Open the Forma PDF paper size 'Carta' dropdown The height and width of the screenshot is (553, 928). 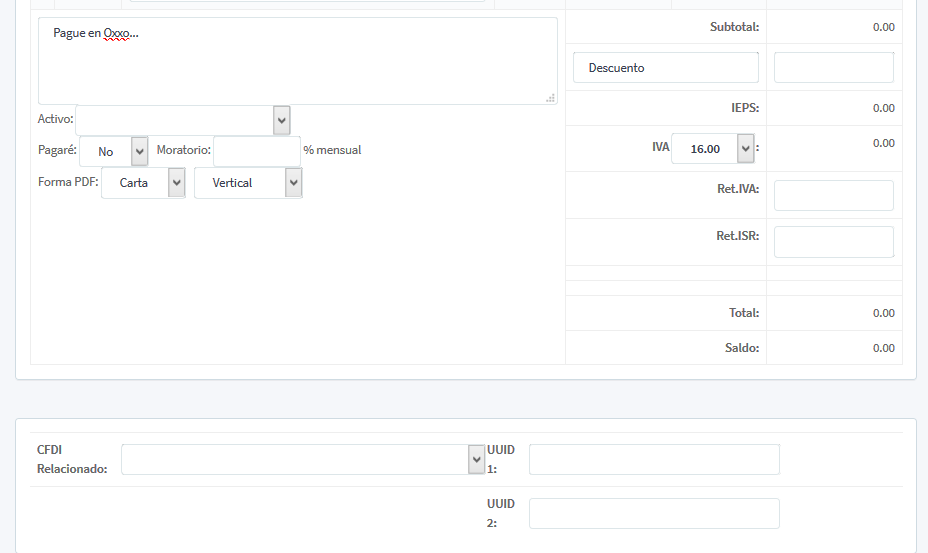[144, 183]
